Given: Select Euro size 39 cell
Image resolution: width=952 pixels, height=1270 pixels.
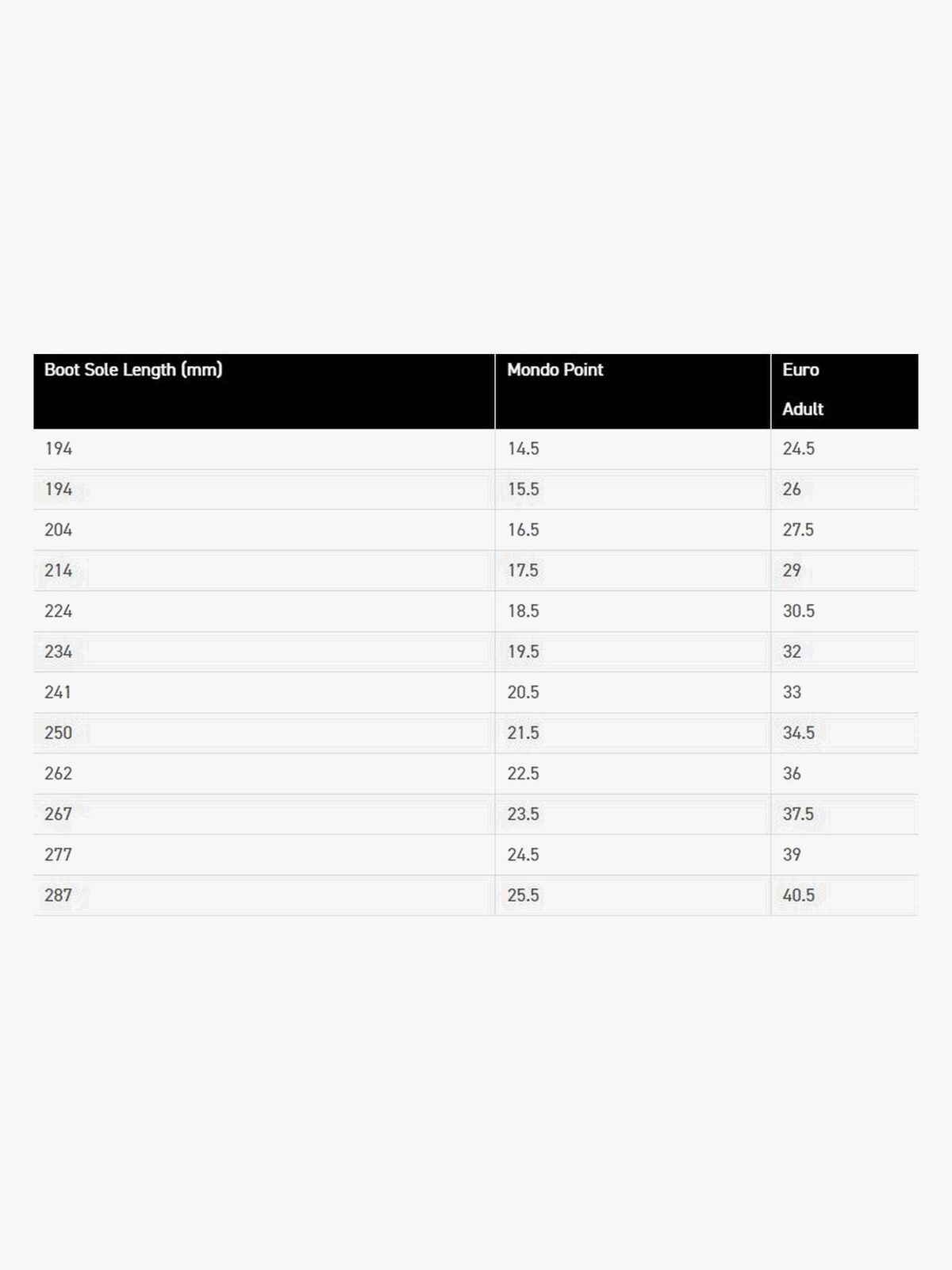Looking at the screenshot, I should click(792, 855).
